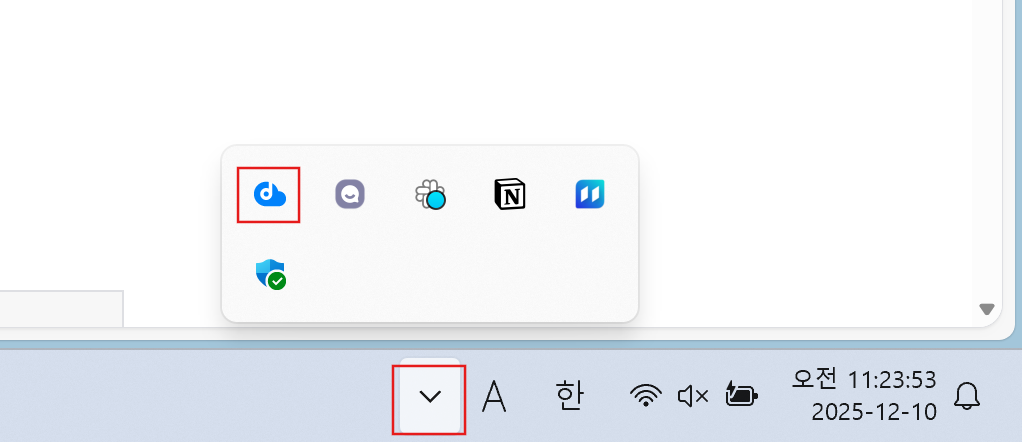Image resolution: width=1022 pixels, height=442 pixels.
Task: Open the Notion icon in the tray
Action: 510,194
